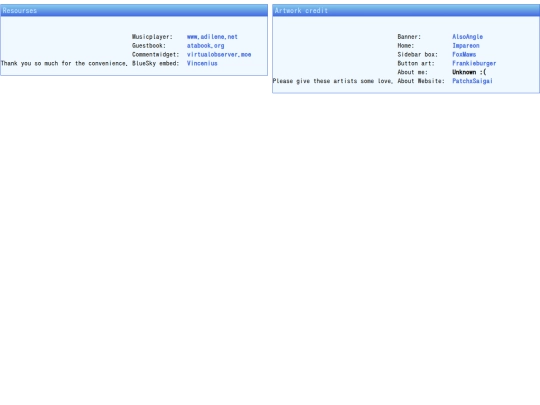The image size is (540, 405).
Task: Open AlsoAngle banner artist link
Action: pyautogui.click(x=467, y=37)
